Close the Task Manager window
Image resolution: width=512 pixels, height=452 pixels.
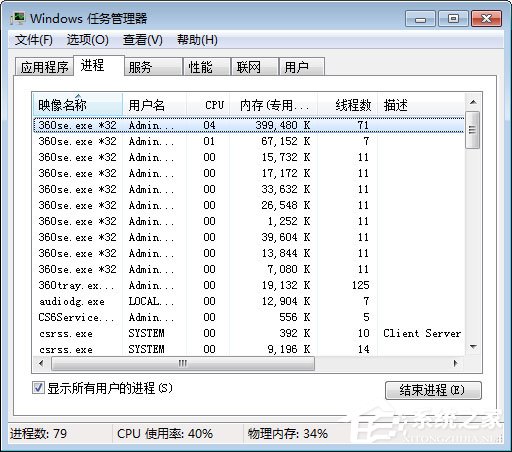click(x=486, y=19)
